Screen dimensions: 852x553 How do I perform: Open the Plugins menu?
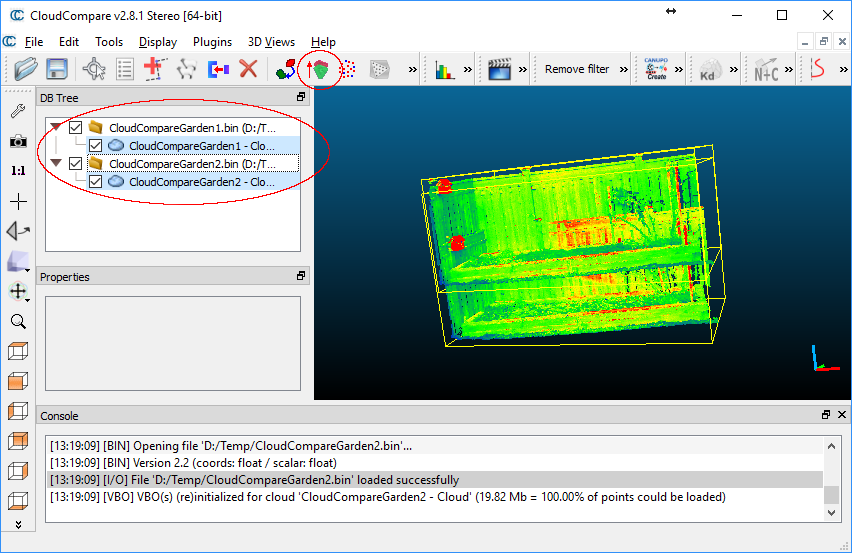[x=212, y=42]
